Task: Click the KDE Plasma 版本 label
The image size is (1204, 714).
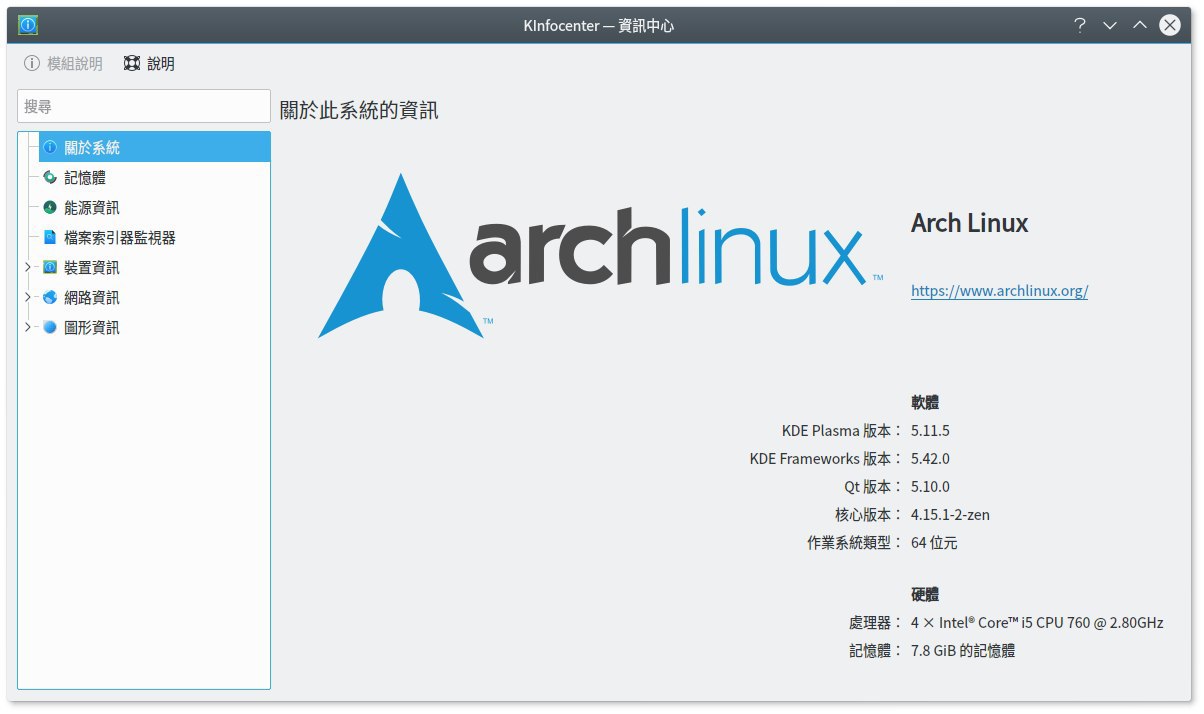Action: click(842, 431)
